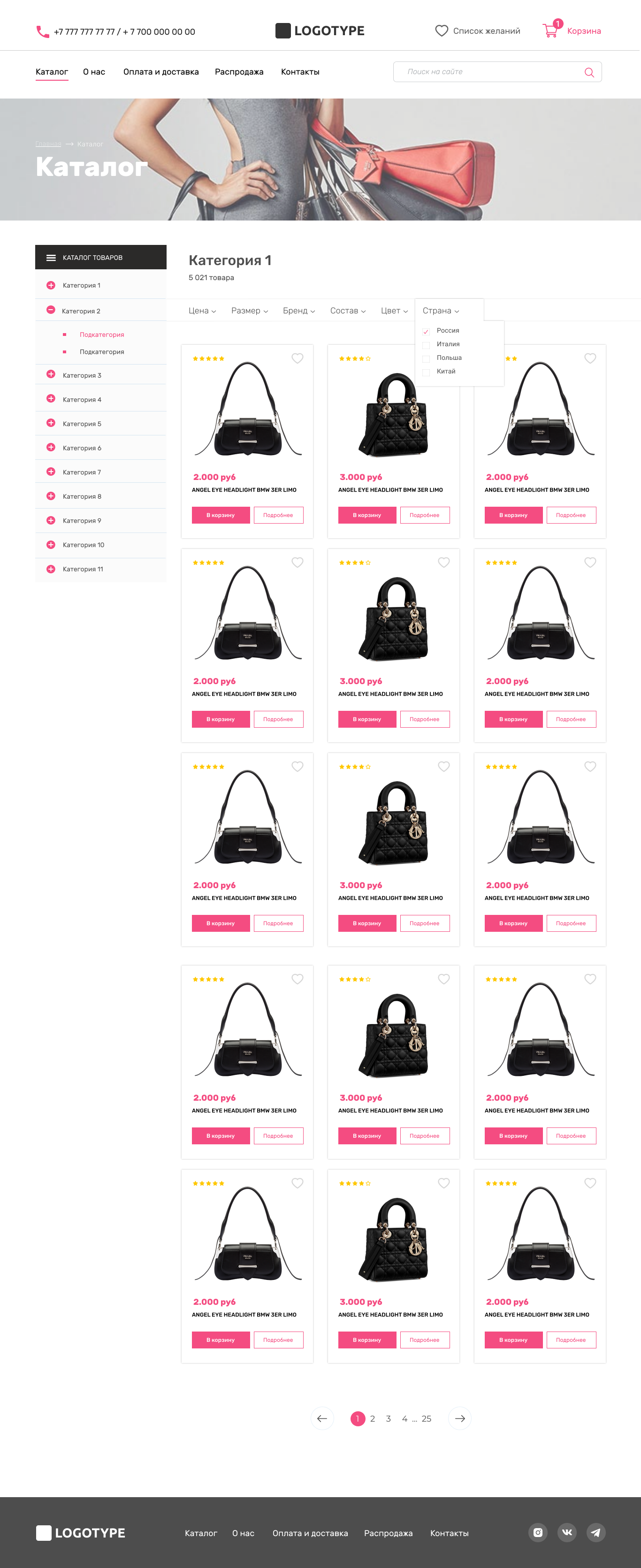Open the shopping cart icon
The height and width of the screenshot is (1568, 641).
tap(550, 30)
